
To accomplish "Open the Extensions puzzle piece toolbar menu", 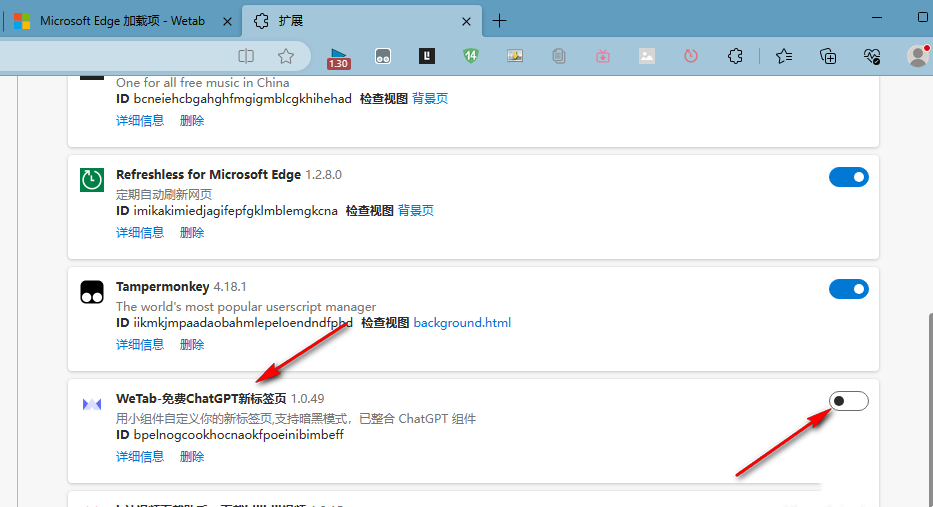I will click(735, 56).
